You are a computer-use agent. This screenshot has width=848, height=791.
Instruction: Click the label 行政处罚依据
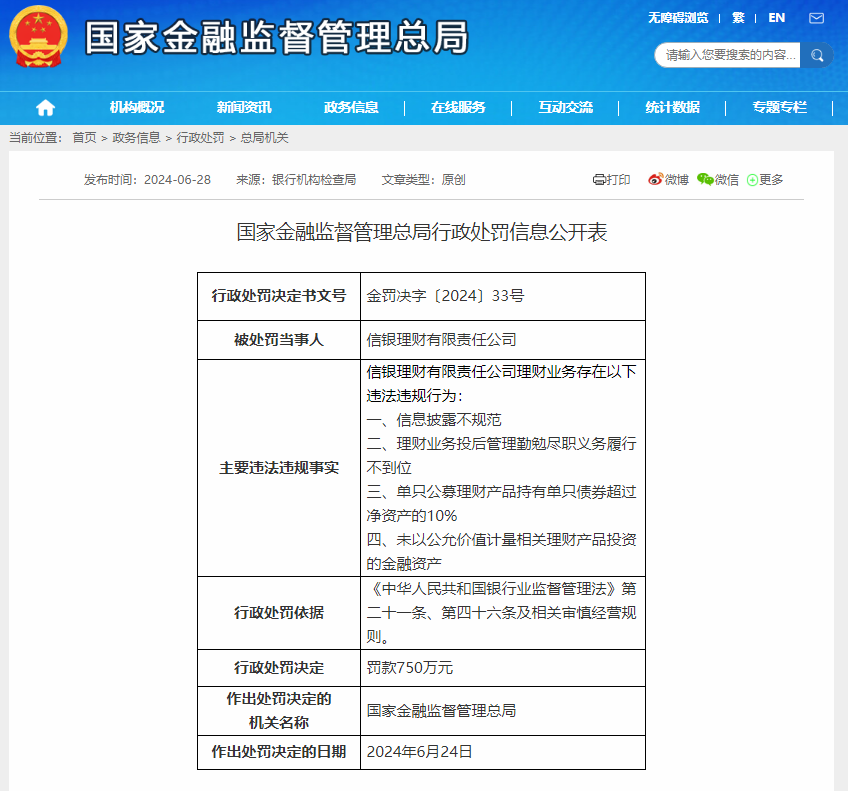tap(279, 613)
